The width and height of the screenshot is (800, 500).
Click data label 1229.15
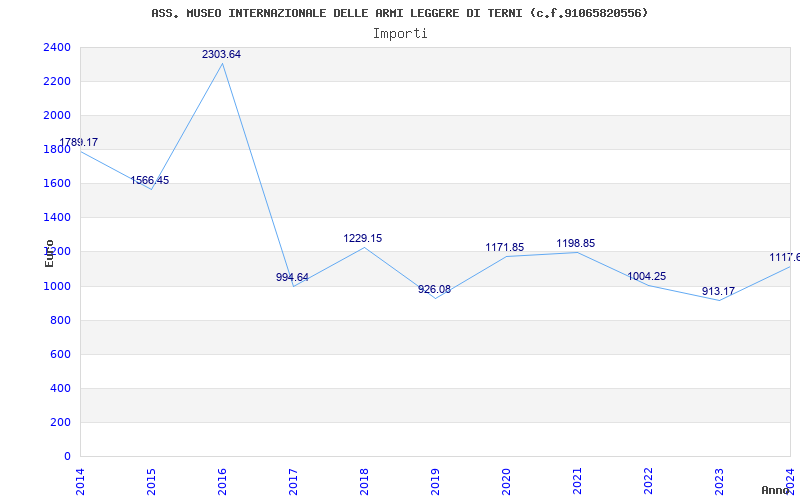pos(363,238)
